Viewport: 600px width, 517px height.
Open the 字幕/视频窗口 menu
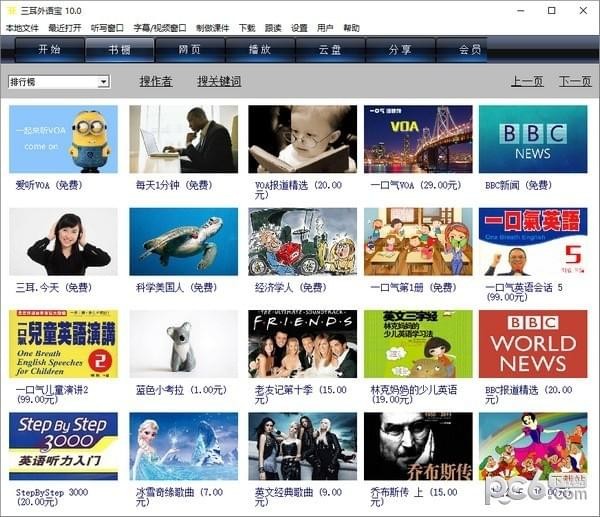pos(160,28)
